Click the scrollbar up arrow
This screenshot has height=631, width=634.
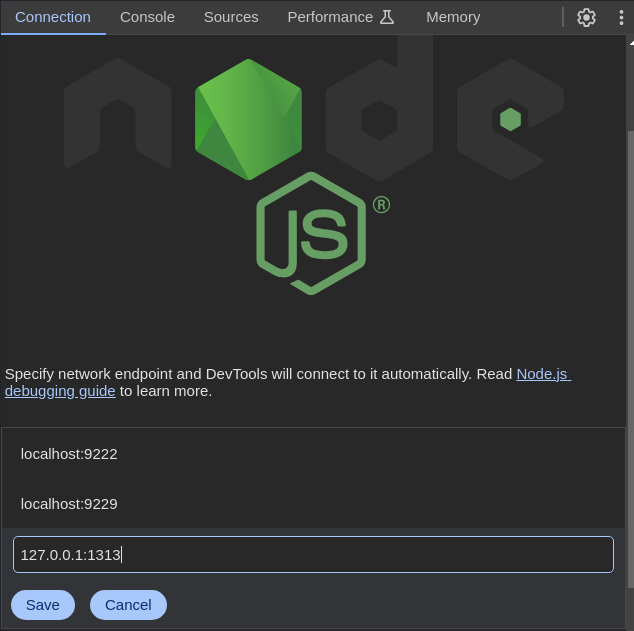(x=631, y=43)
